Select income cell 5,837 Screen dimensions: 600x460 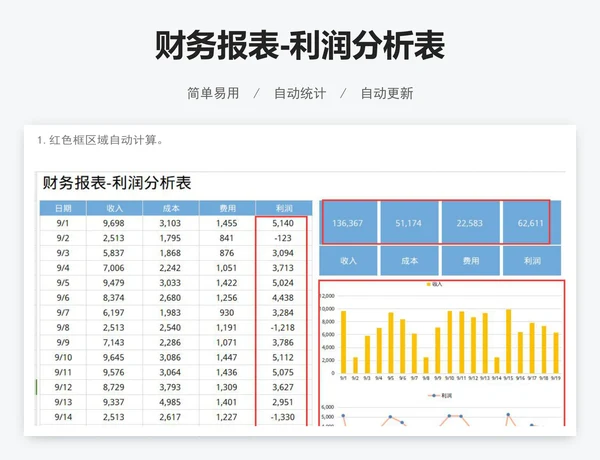click(114, 253)
